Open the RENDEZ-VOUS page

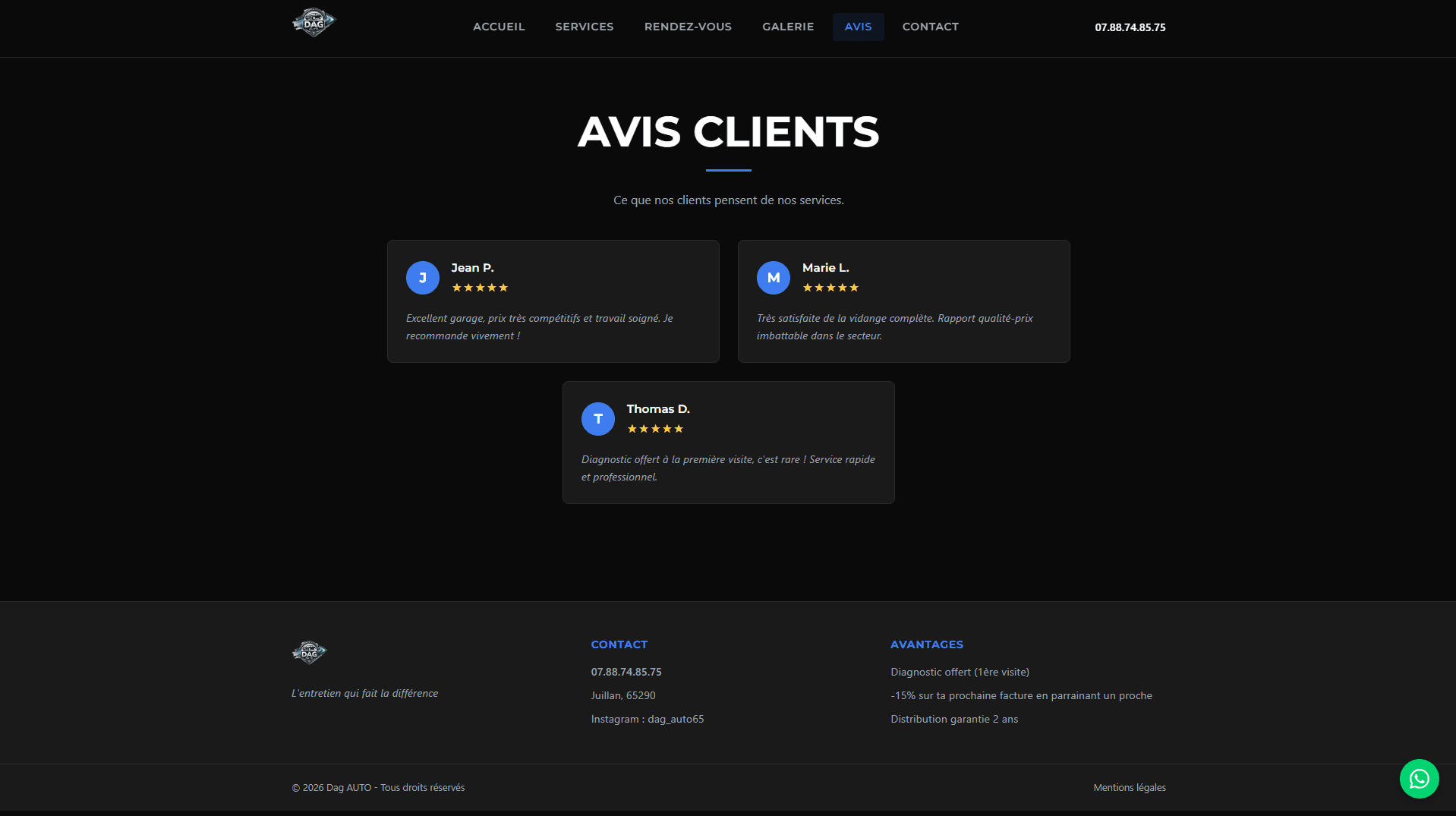pos(687,27)
